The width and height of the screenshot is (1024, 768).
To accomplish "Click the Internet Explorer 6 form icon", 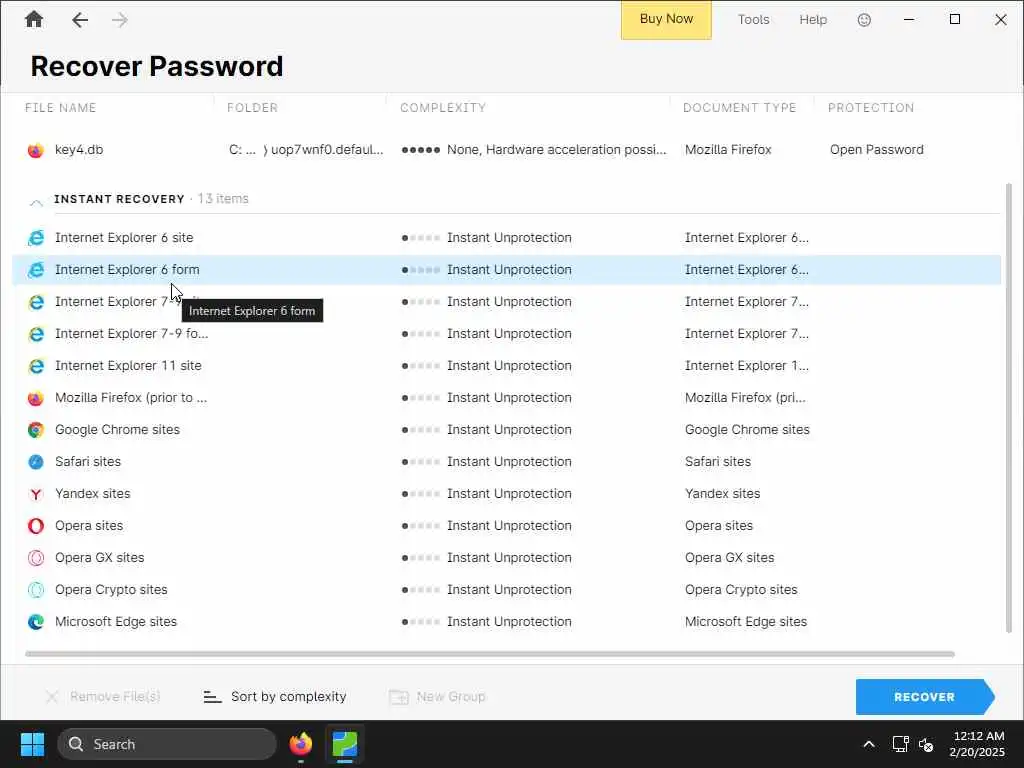I will 36,270.
